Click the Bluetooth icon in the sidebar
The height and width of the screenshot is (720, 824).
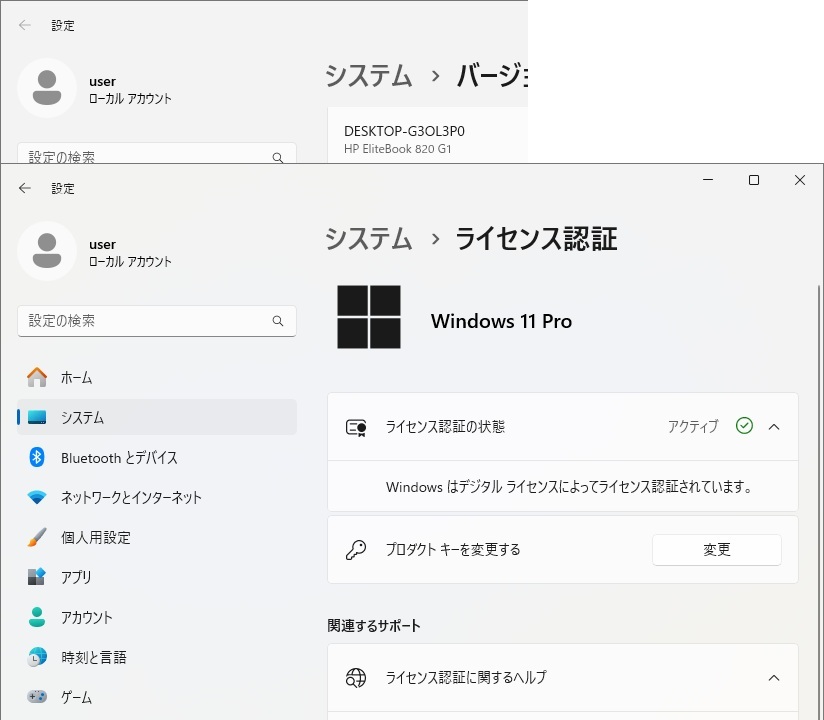click(x=37, y=457)
